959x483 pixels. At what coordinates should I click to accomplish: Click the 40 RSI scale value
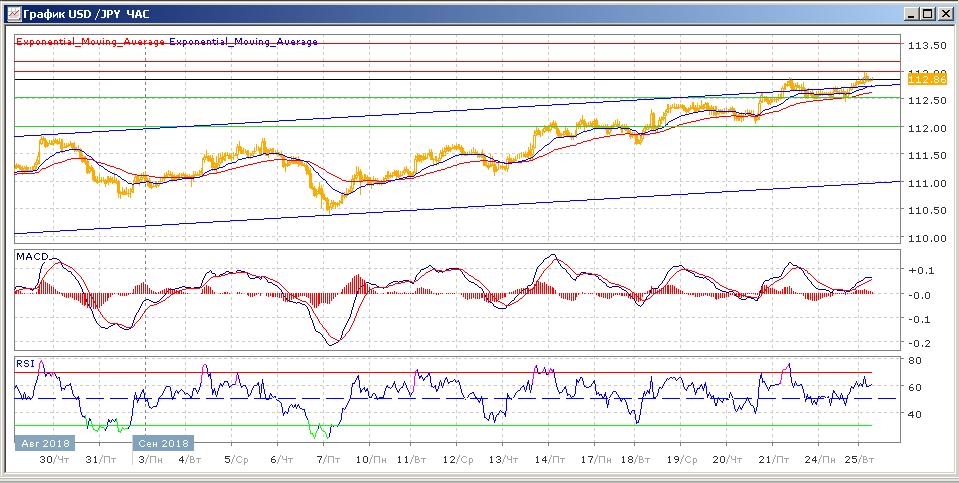(916, 414)
